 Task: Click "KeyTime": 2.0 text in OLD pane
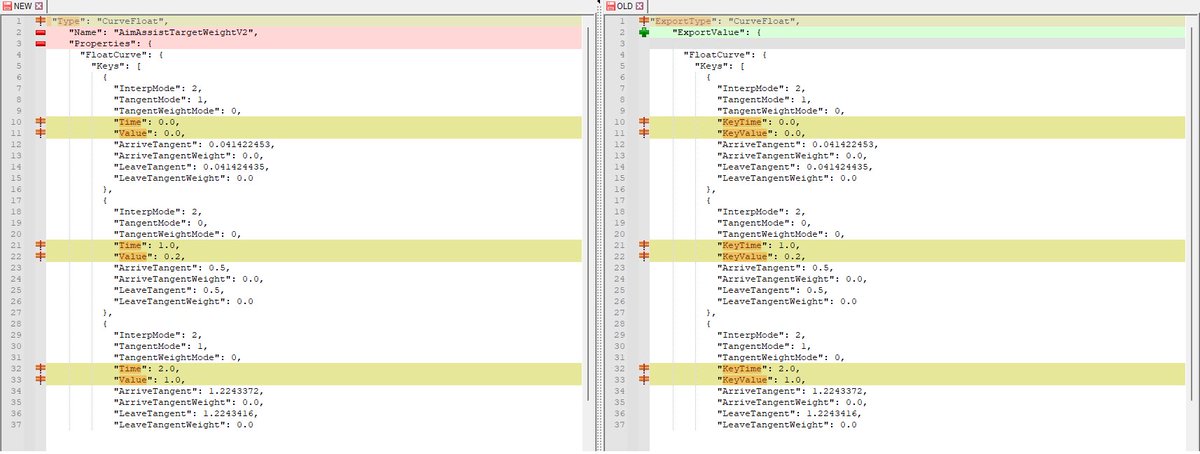point(761,368)
